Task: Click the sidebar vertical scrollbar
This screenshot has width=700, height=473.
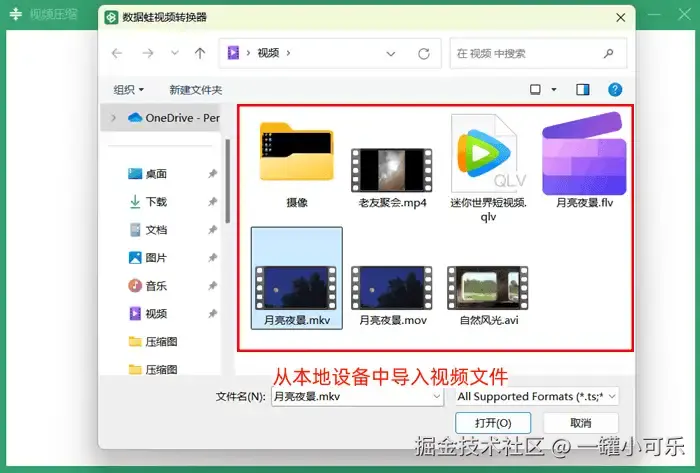Action: coord(228,181)
